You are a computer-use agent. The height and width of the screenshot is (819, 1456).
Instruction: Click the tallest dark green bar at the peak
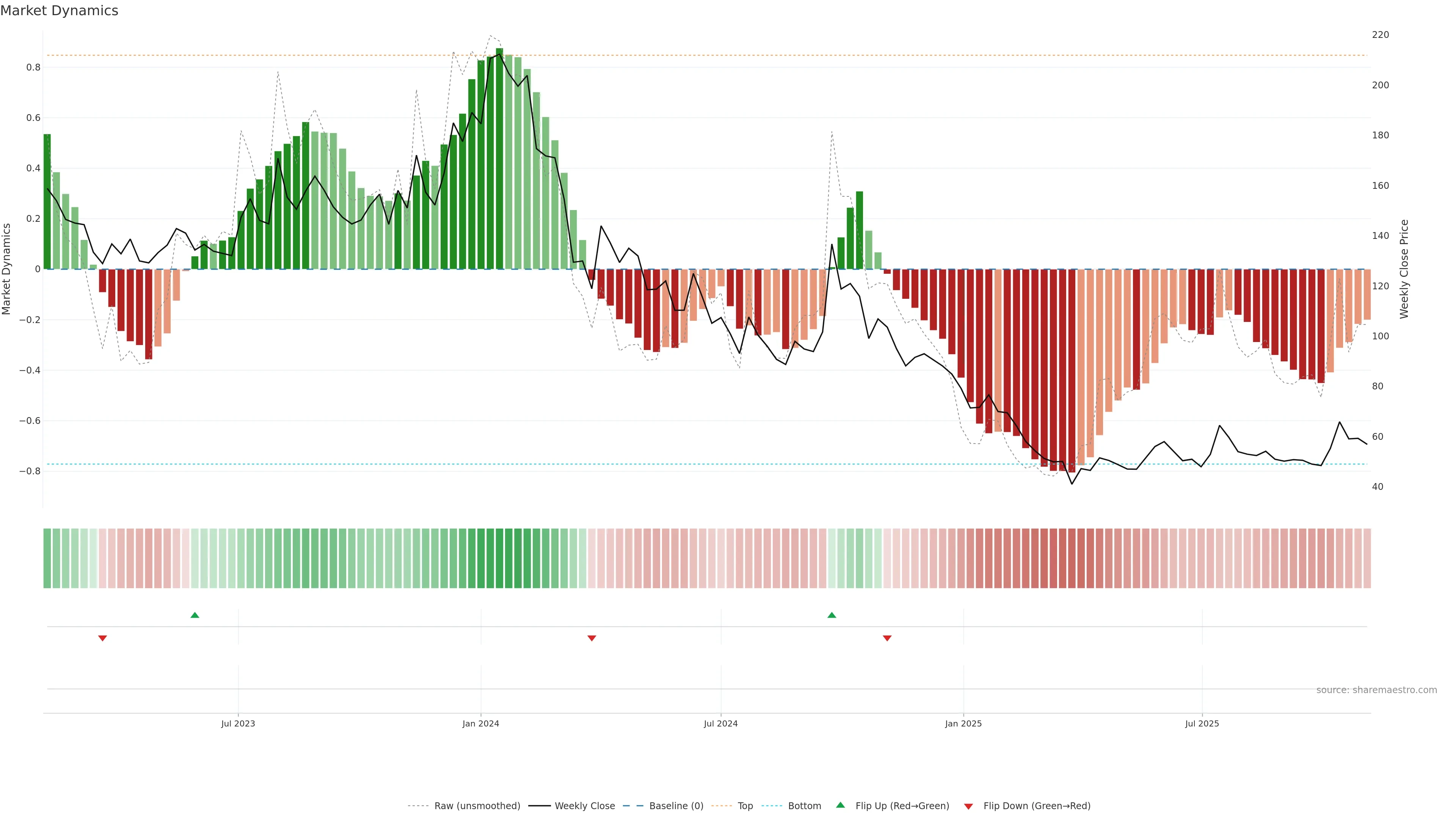tap(499, 158)
